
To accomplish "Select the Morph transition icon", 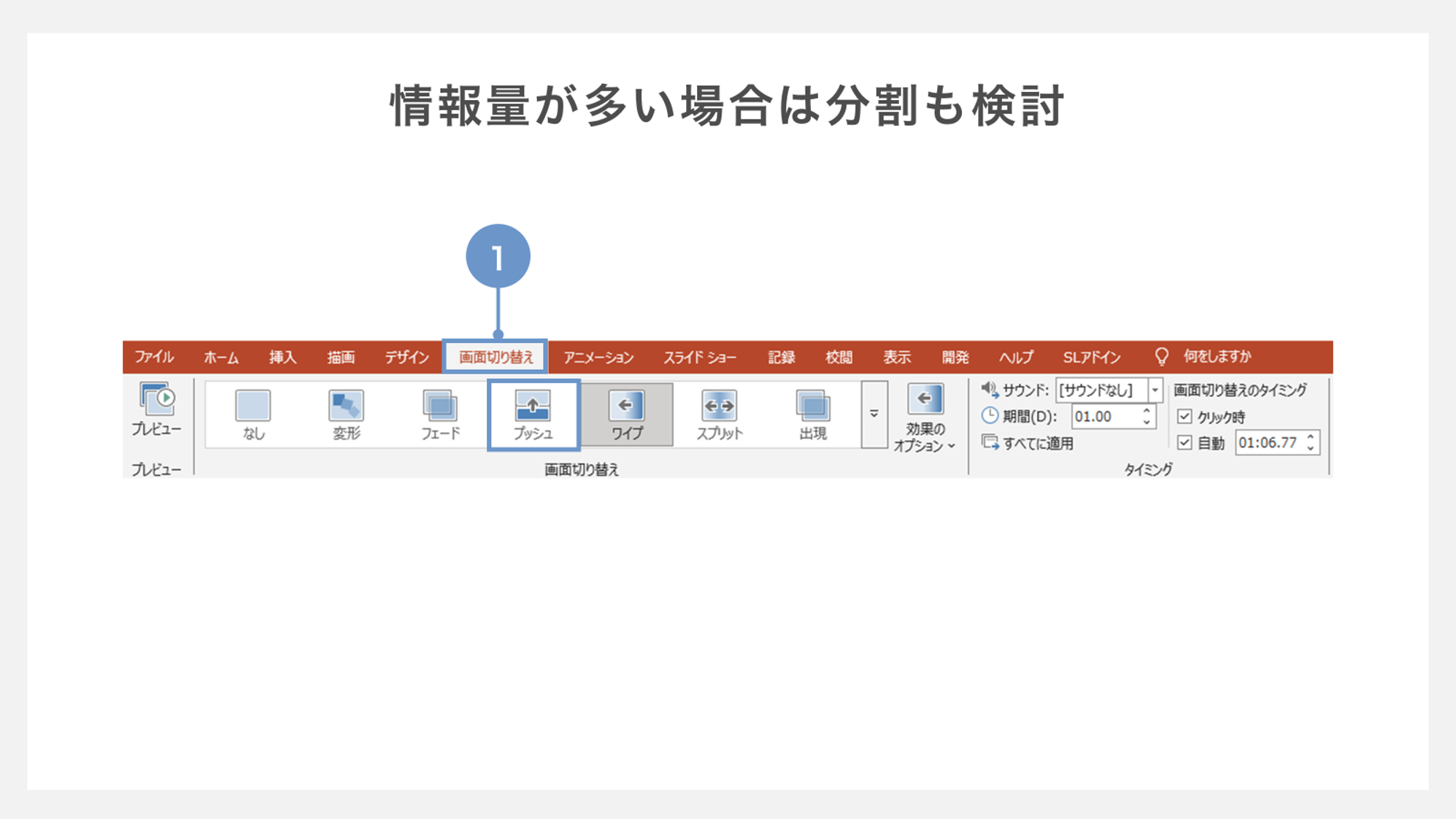I will pos(346,407).
